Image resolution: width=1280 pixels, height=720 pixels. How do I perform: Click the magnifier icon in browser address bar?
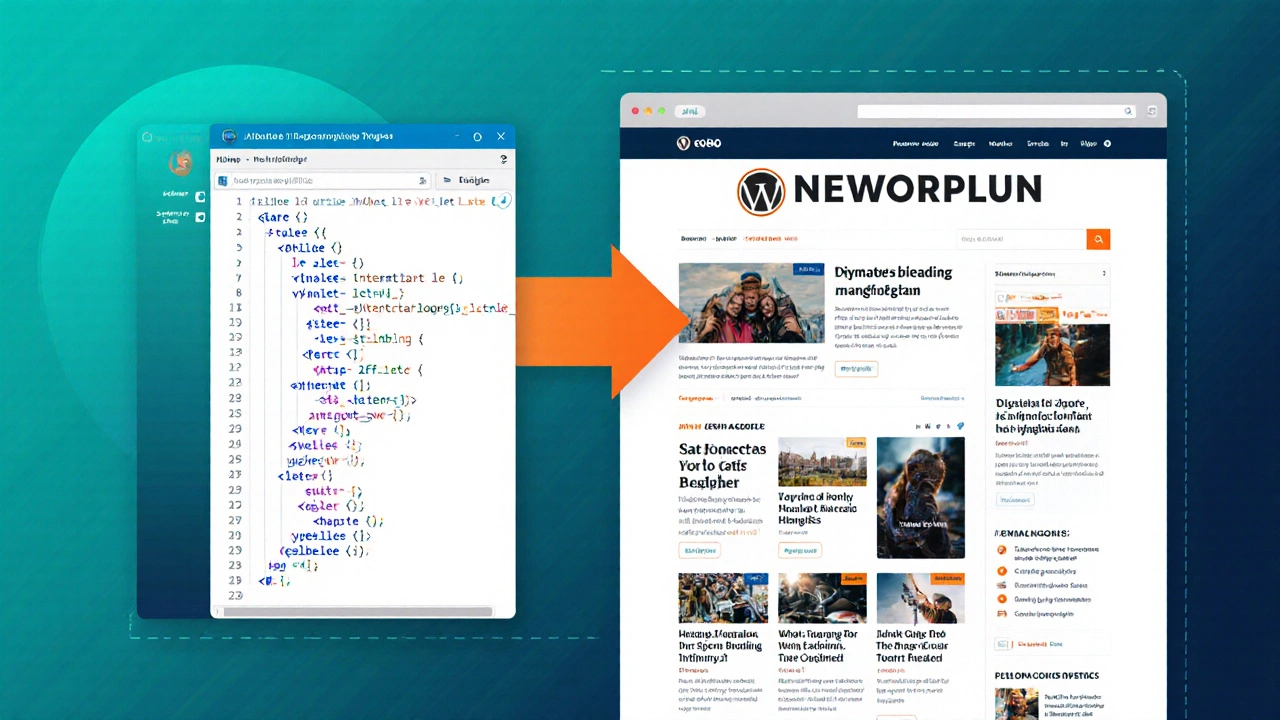[x=1128, y=111]
